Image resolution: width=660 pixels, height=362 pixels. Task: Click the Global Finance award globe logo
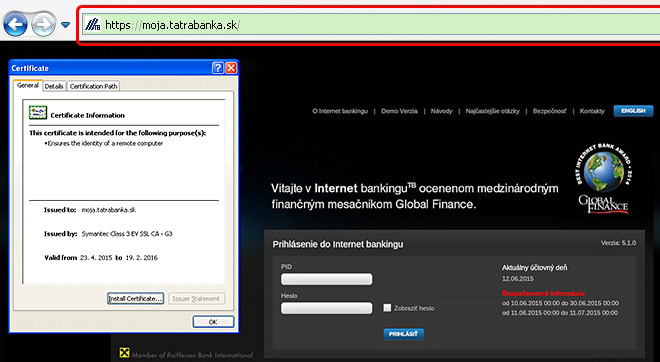(604, 178)
